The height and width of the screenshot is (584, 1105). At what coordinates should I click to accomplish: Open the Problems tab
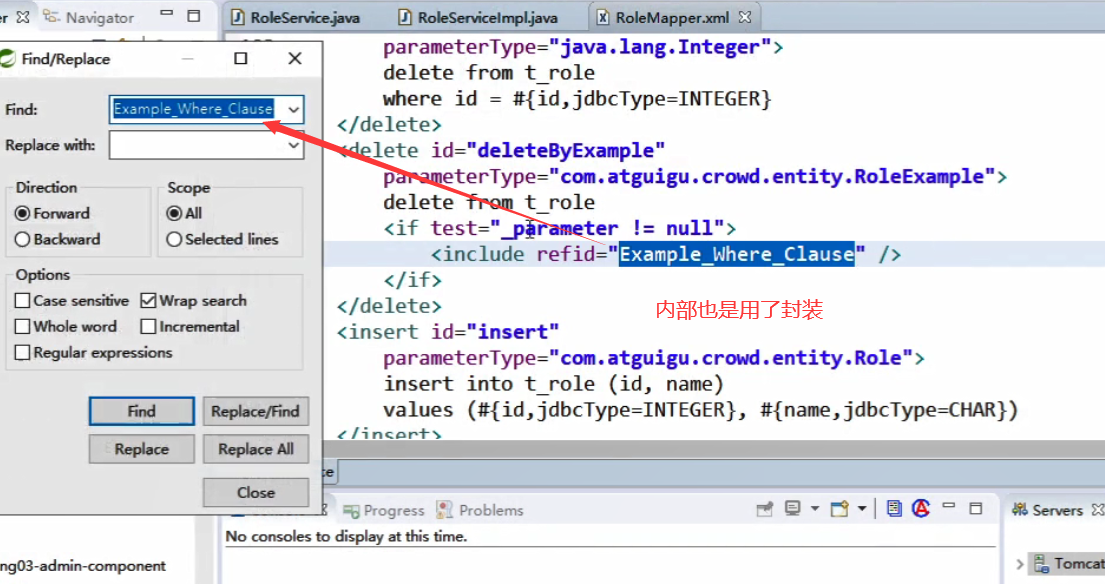click(481, 510)
